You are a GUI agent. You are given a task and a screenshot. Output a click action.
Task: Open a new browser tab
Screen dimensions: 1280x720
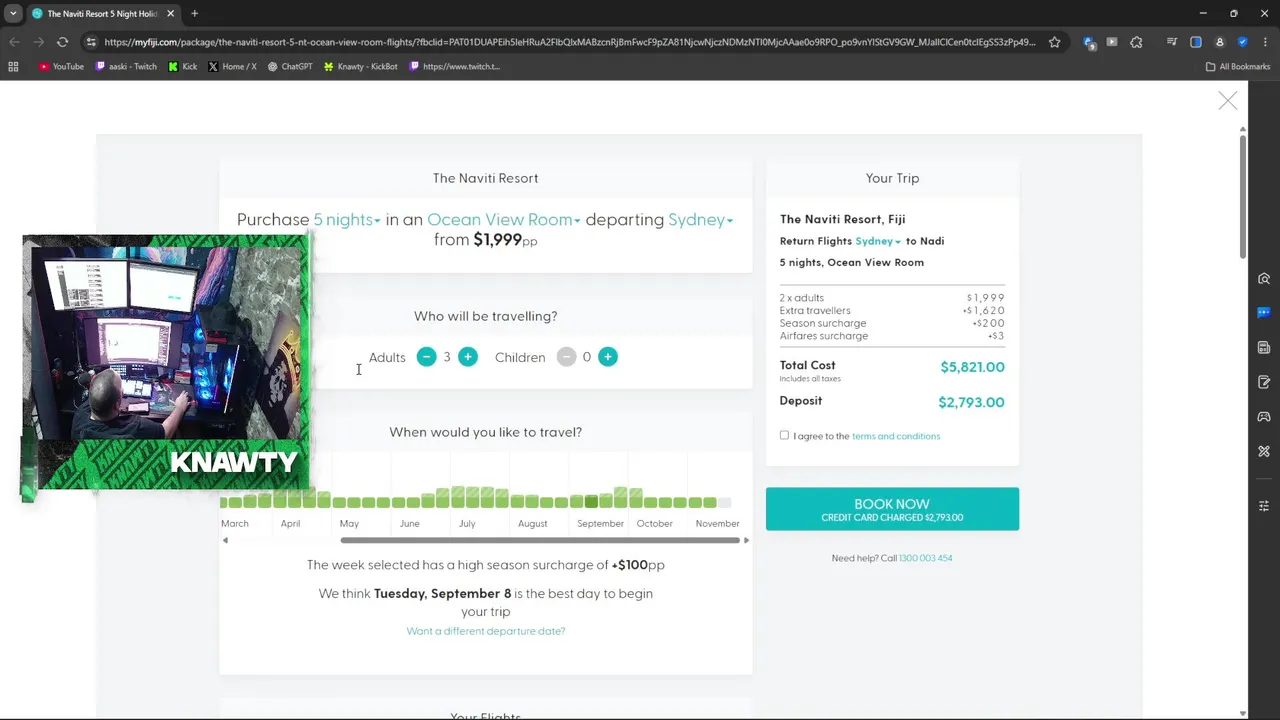[x=194, y=13]
